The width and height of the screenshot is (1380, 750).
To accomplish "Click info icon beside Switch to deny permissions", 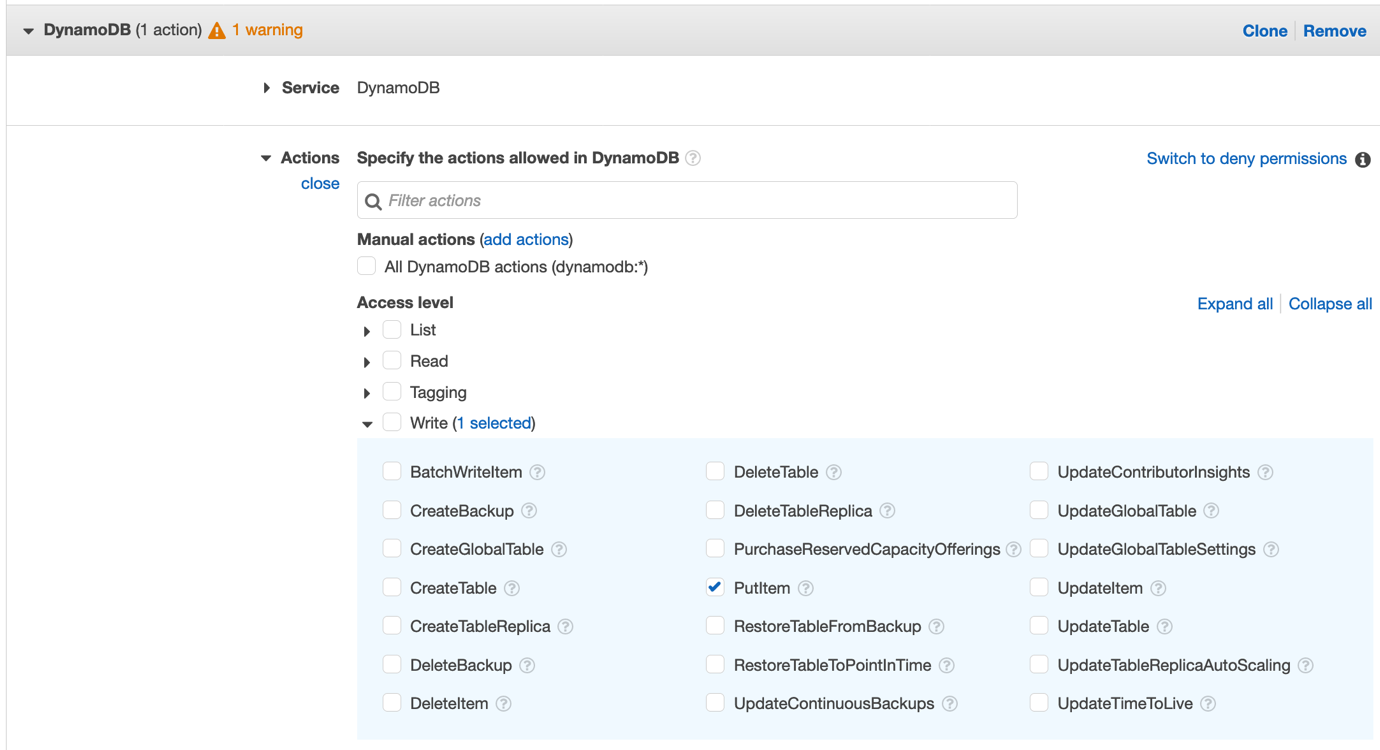I will 1362,160.
